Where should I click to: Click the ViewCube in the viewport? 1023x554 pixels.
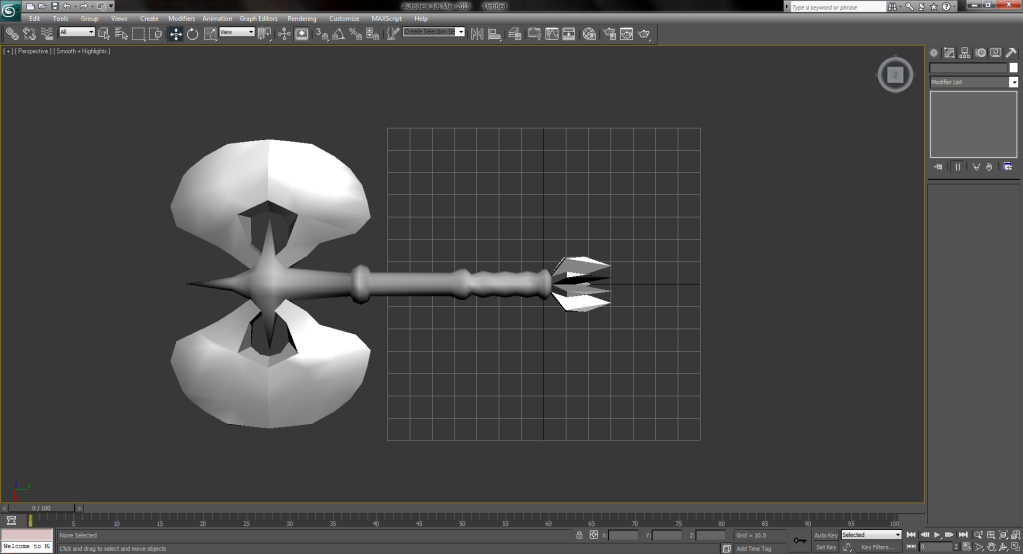tap(895, 74)
